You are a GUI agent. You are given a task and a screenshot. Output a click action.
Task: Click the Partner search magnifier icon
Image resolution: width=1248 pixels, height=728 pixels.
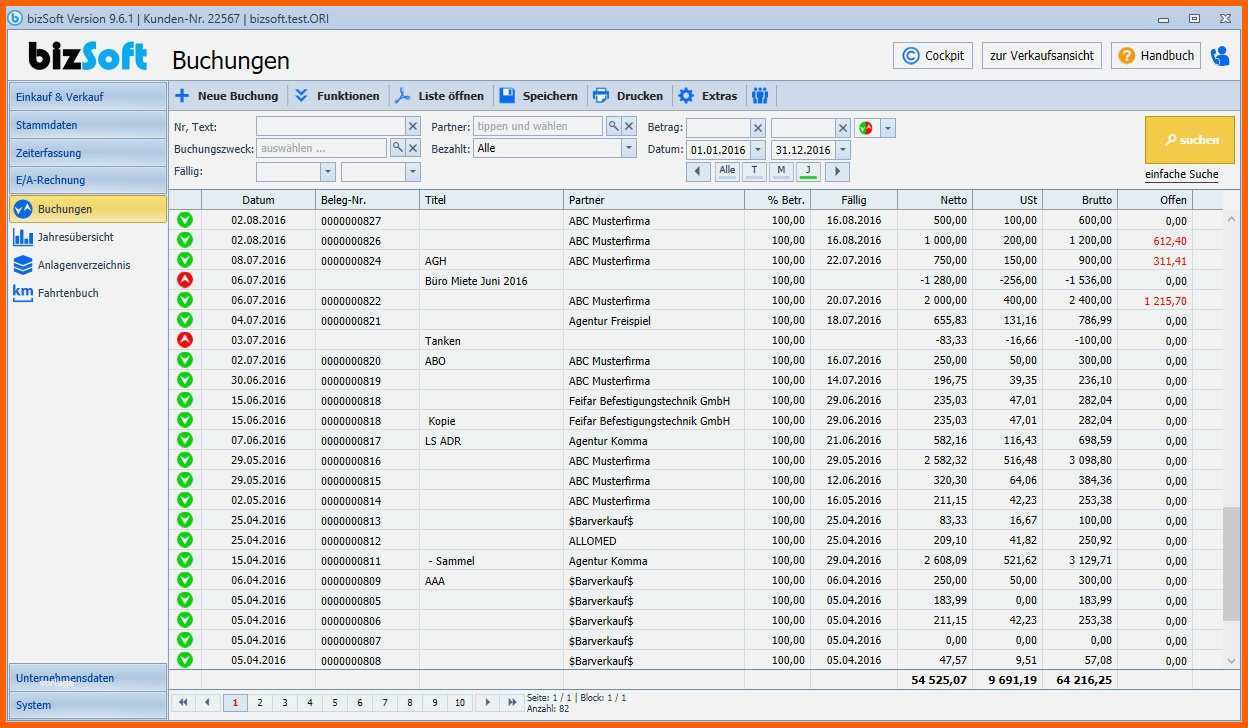(x=613, y=126)
